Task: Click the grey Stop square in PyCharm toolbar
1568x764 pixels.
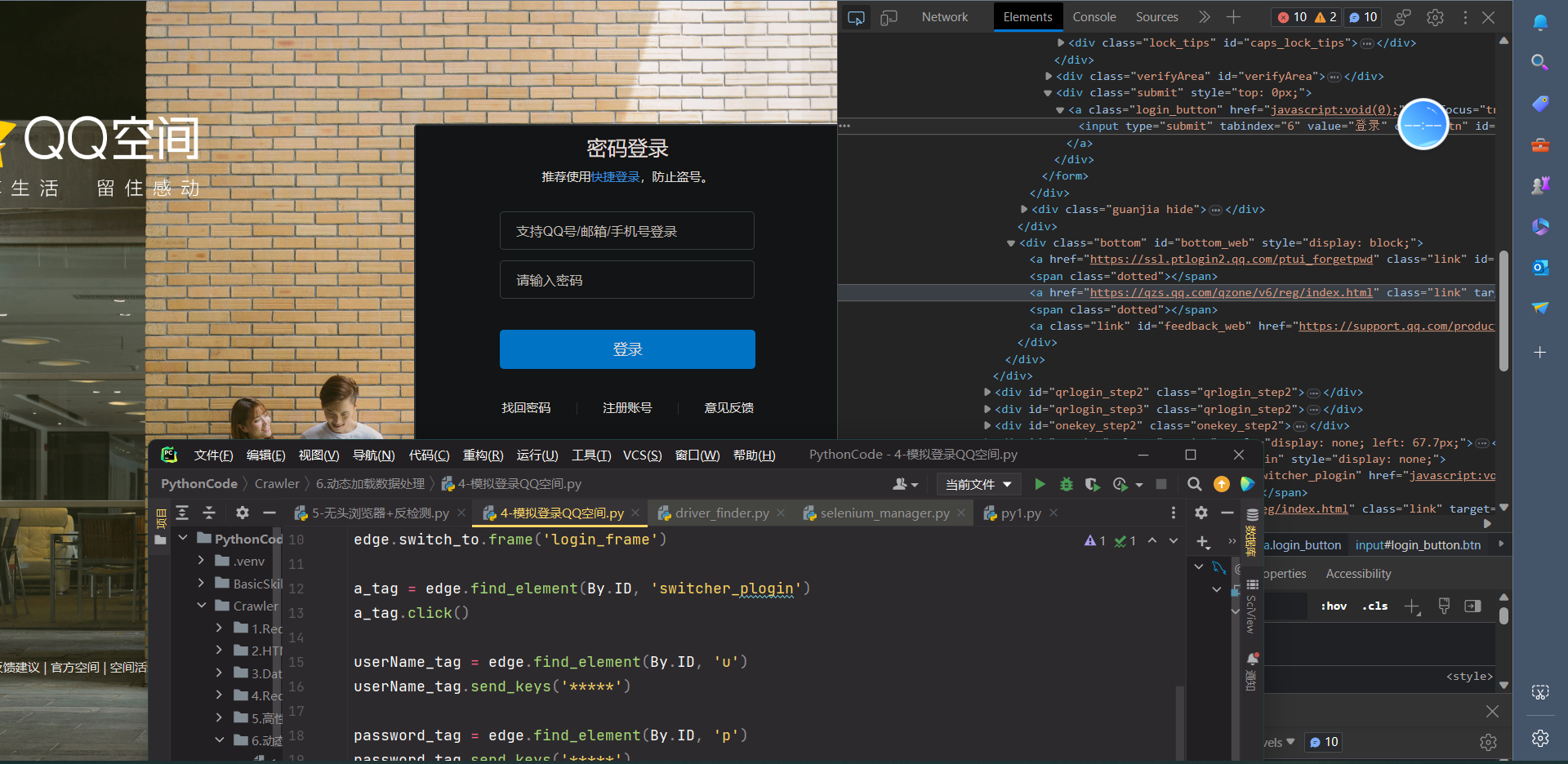Action: click(1161, 484)
